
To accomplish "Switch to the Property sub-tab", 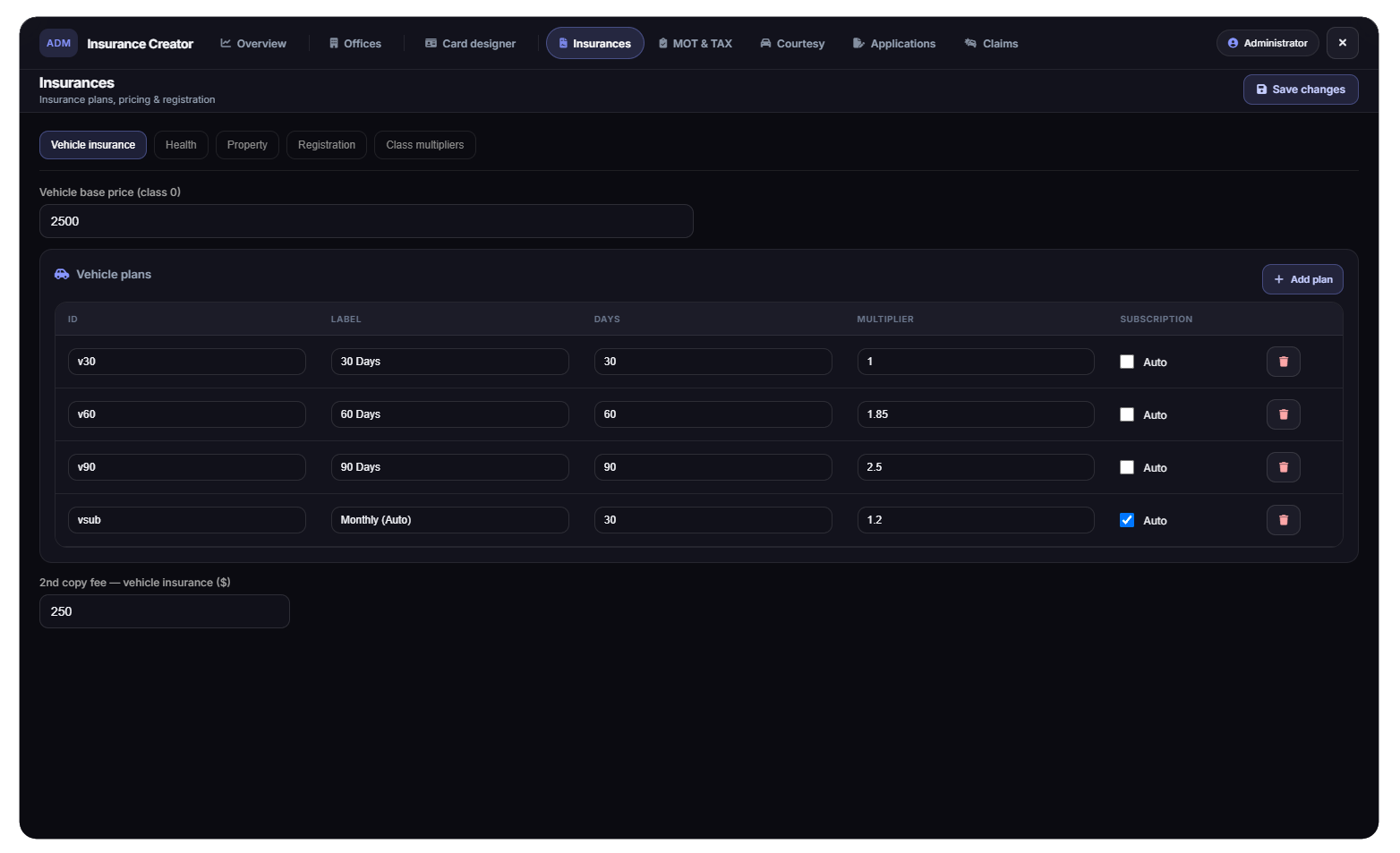I will tap(247, 145).
